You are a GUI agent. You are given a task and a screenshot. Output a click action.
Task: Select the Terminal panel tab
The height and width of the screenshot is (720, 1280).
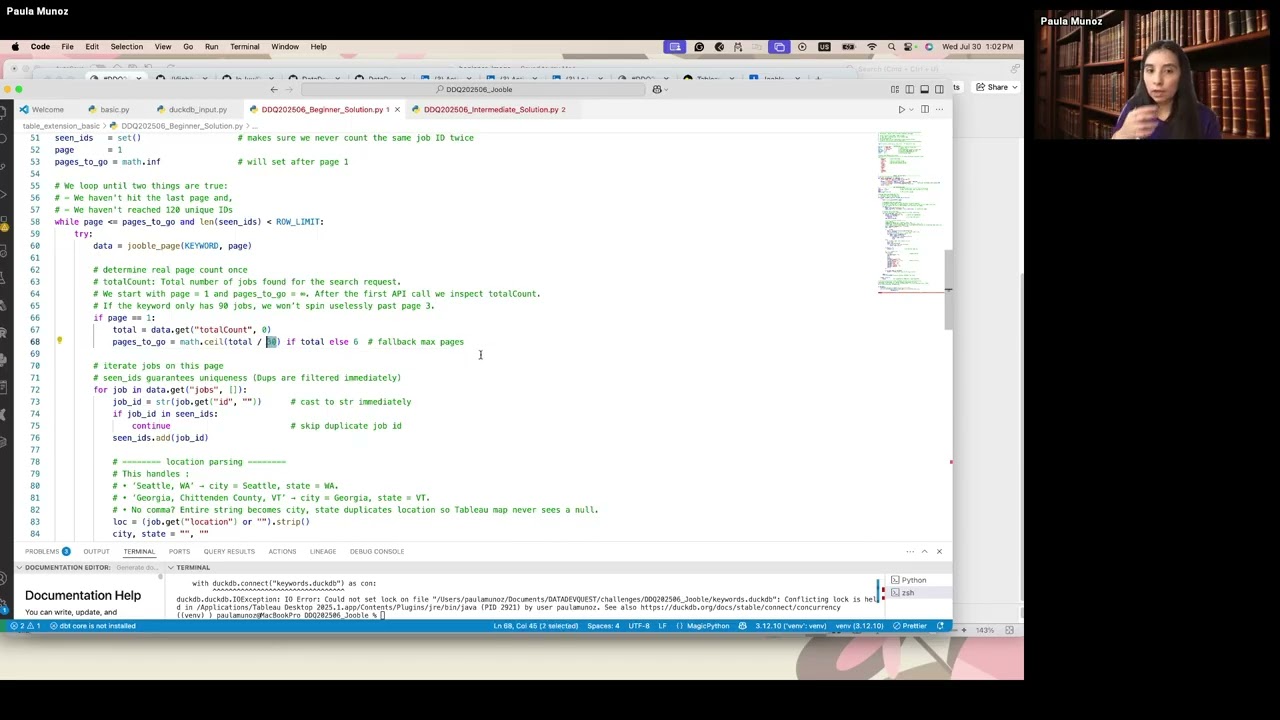(x=139, y=551)
